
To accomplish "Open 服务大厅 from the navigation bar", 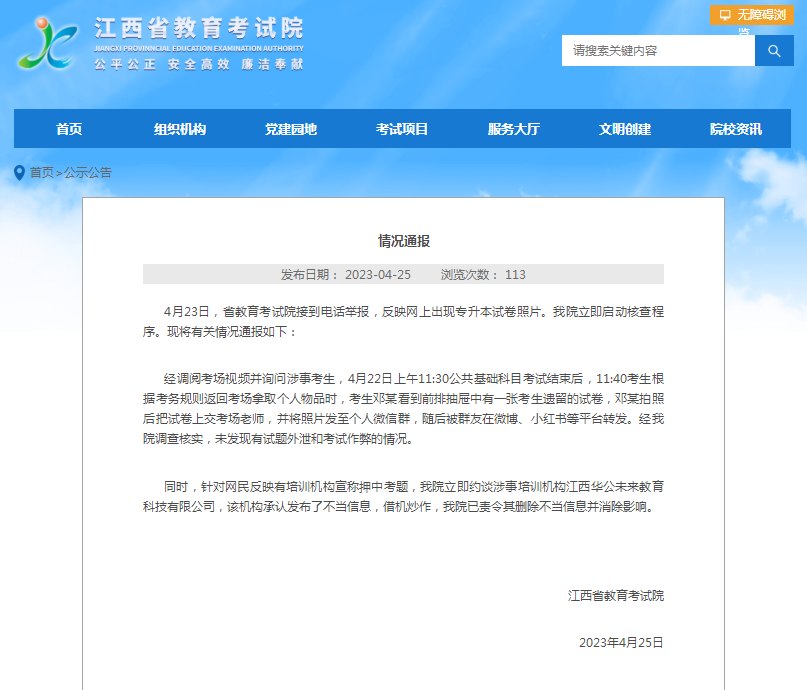I will click(514, 129).
